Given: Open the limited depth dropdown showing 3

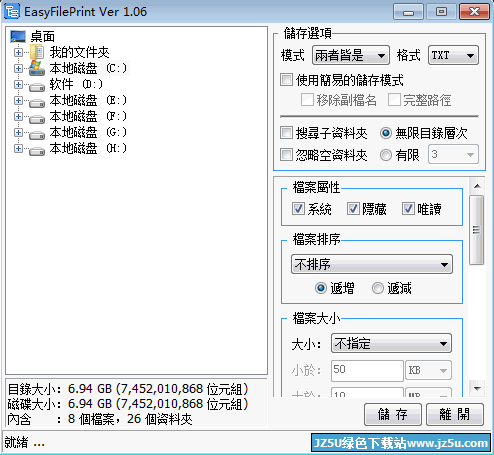Looking at the screenshot, I should click(x=453, y=154).
